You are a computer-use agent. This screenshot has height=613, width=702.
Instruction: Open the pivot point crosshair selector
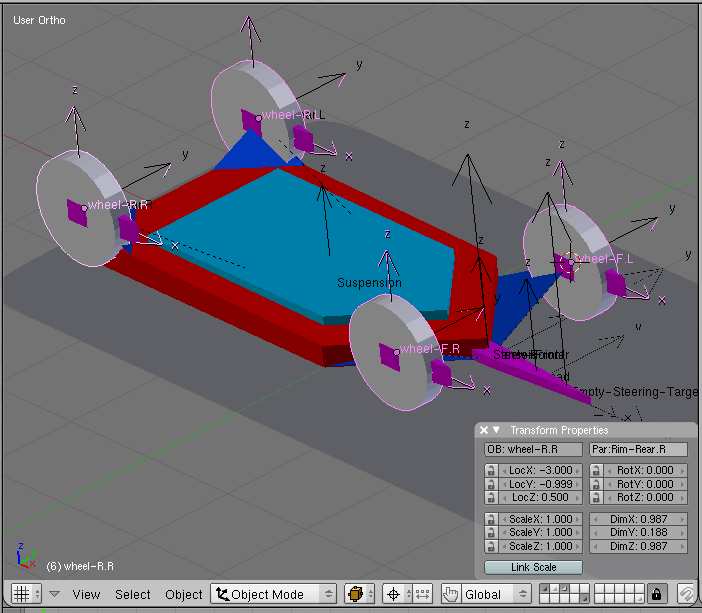(397, 594)
